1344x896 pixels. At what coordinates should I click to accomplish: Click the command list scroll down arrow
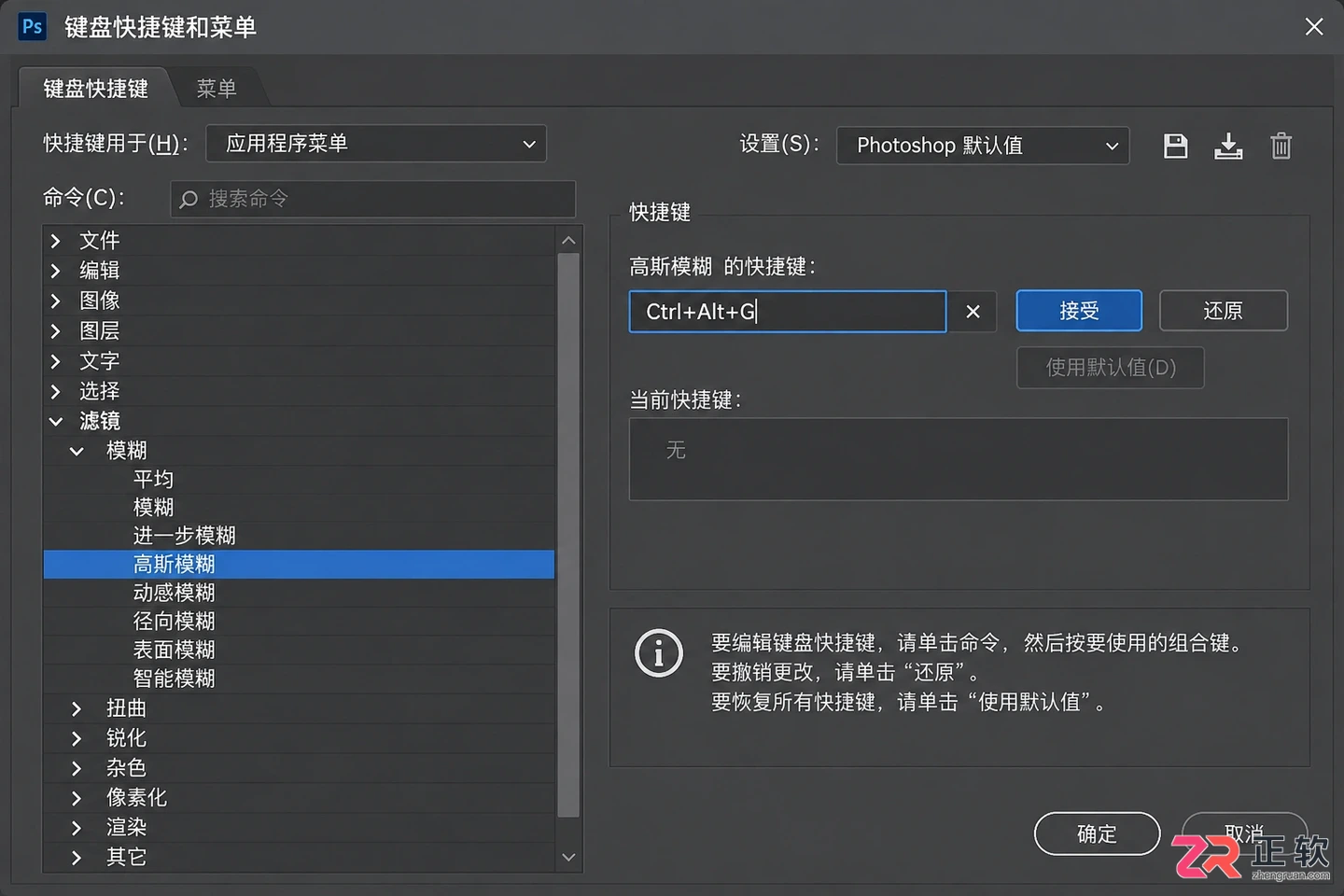pyautogui.click(x=568, y=857)
